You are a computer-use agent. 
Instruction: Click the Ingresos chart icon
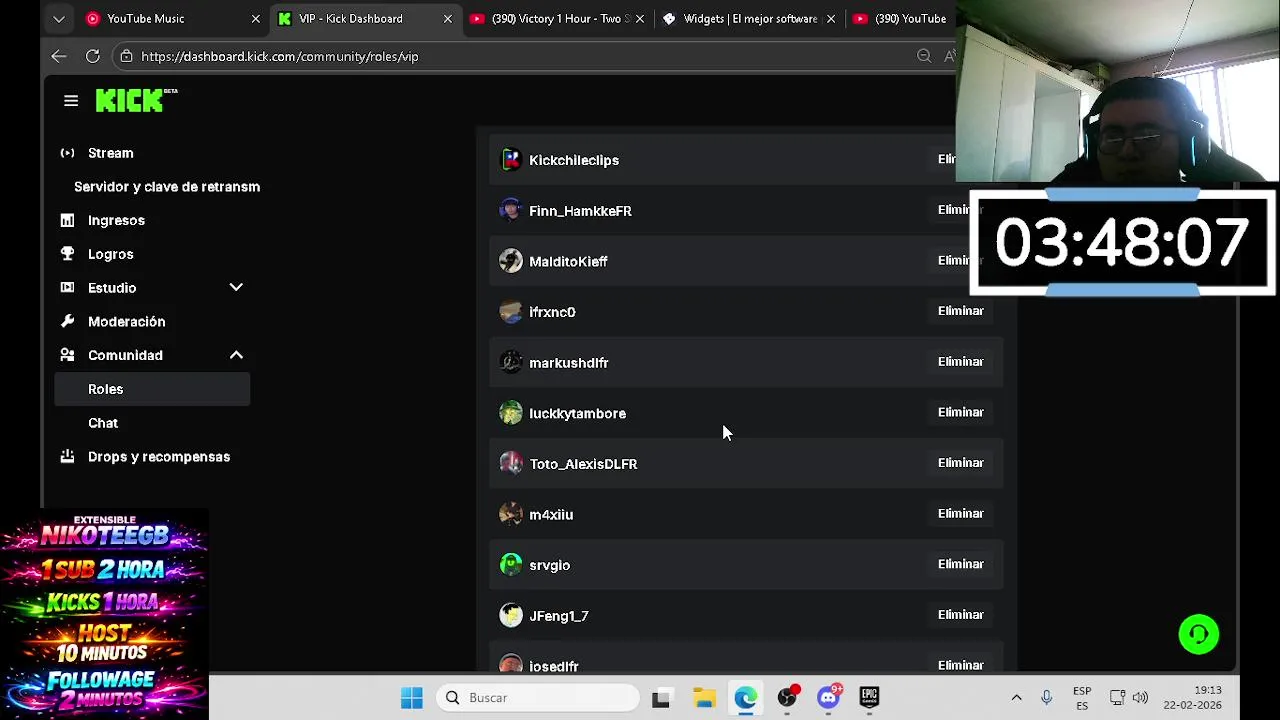(x=67, y=220)
